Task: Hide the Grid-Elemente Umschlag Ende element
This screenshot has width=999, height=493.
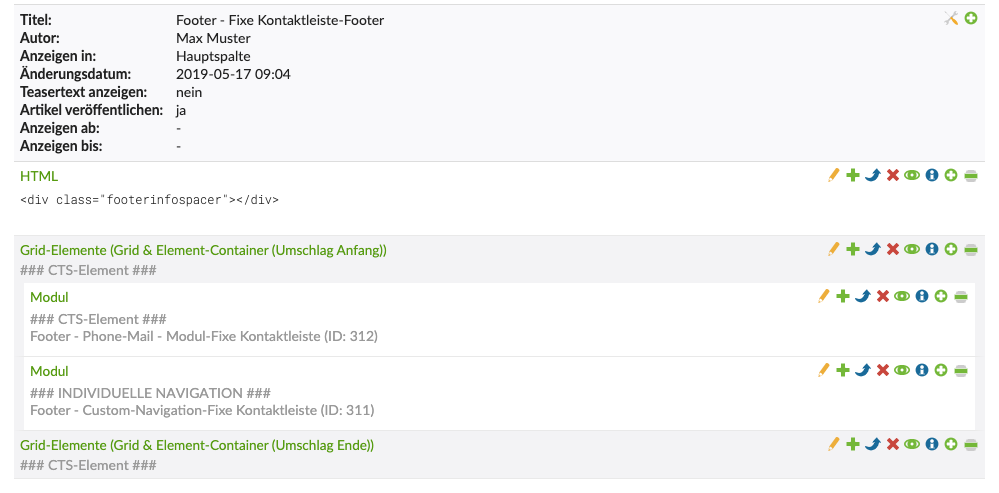Action: (x=911, y=444)
